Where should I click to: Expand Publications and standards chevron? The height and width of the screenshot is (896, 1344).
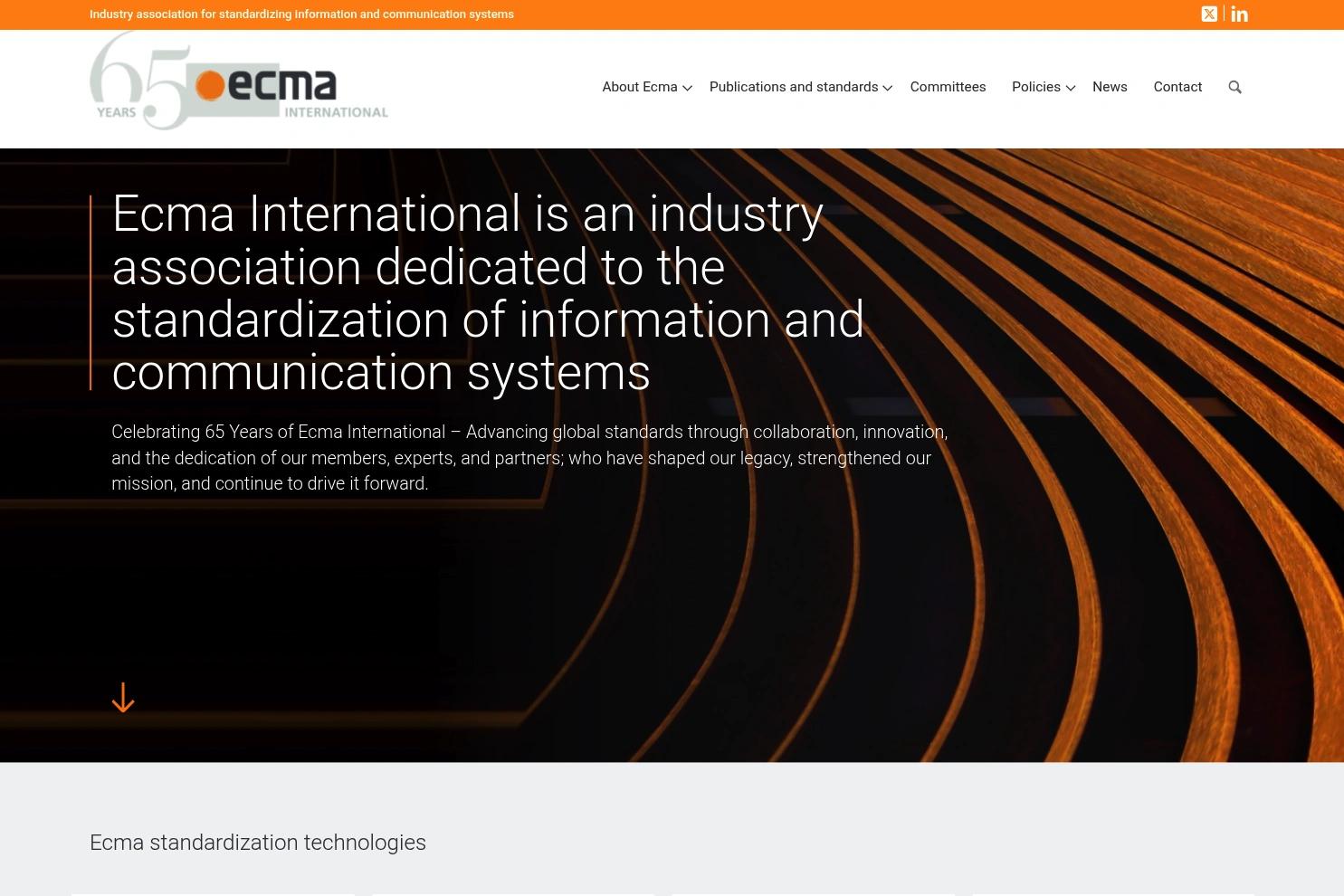(888, 88)
